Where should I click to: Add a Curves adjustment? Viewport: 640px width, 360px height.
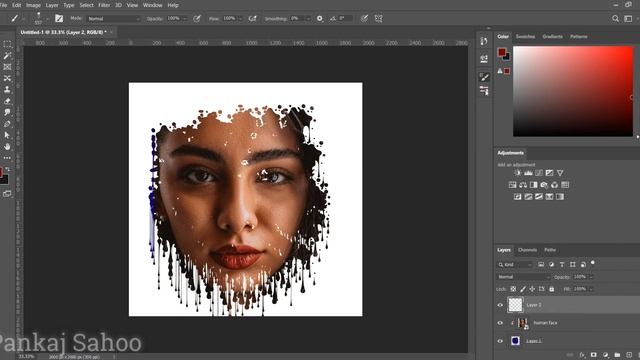click(539, 173)
